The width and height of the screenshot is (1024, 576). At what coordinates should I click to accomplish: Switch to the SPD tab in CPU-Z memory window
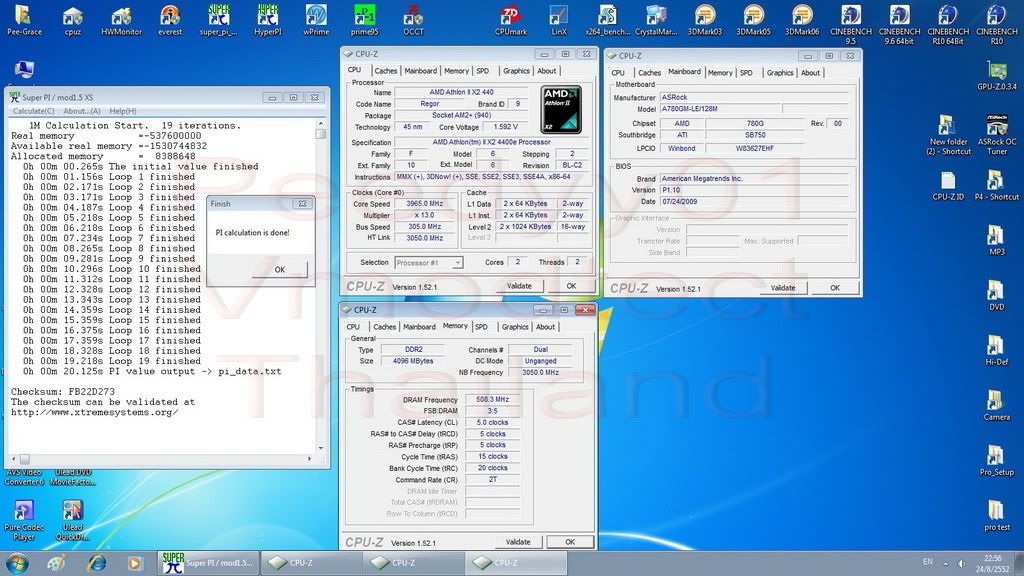click(x=481, y=327)
